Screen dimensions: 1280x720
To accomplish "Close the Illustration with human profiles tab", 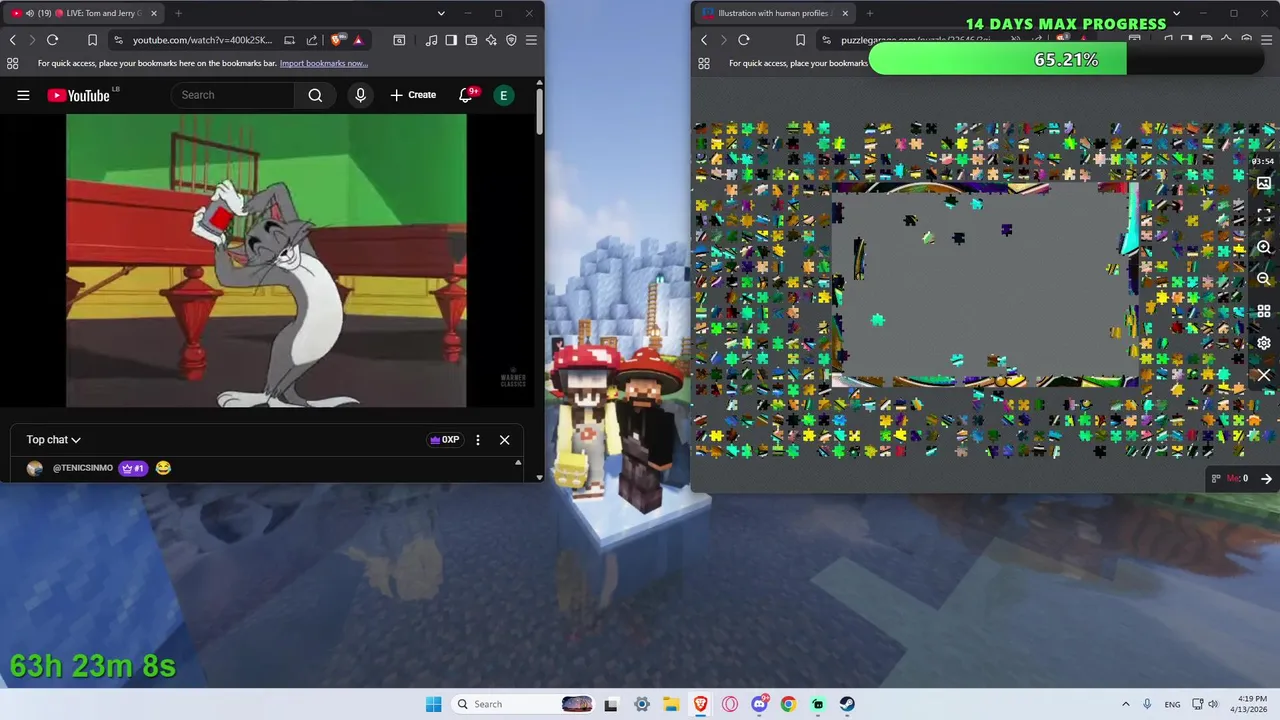I will tap(845, 13).
